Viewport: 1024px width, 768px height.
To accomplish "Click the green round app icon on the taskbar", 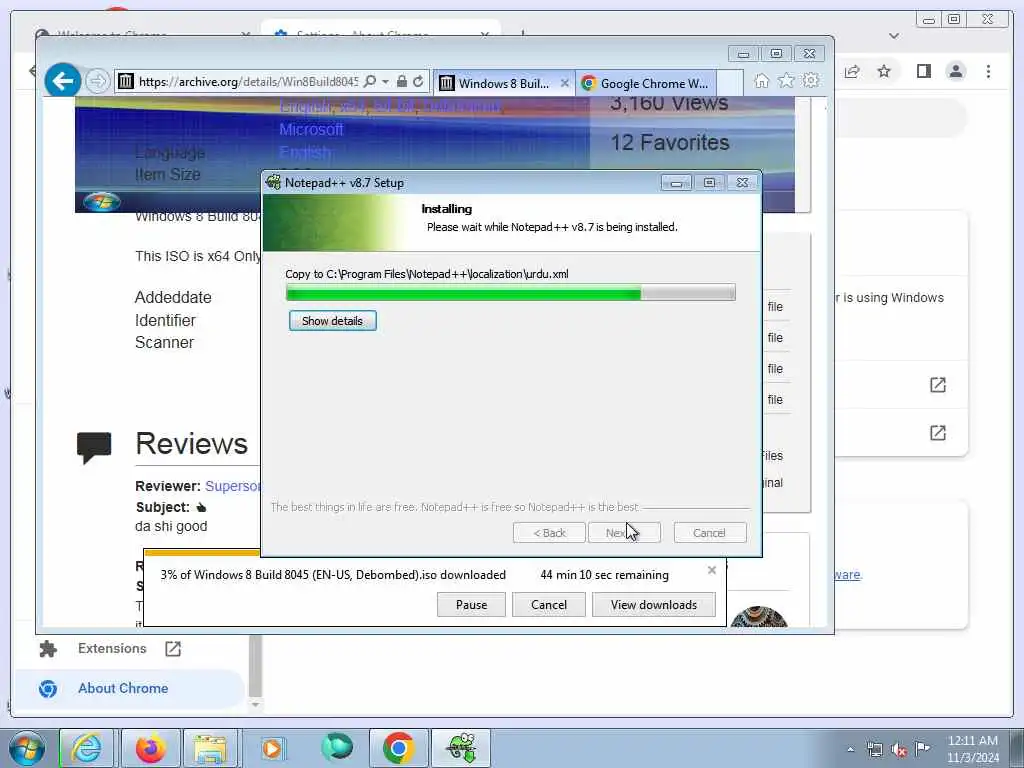I will pyautogui.click(x=337, y=747).
